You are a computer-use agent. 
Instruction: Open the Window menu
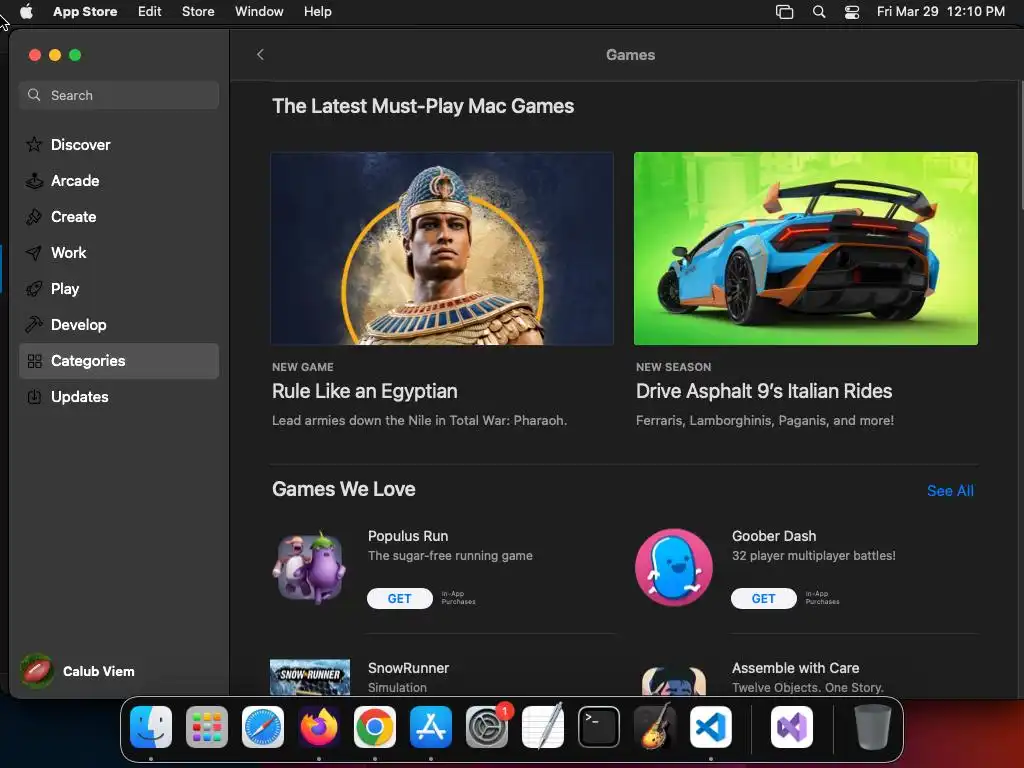click(x=259, y=12)
